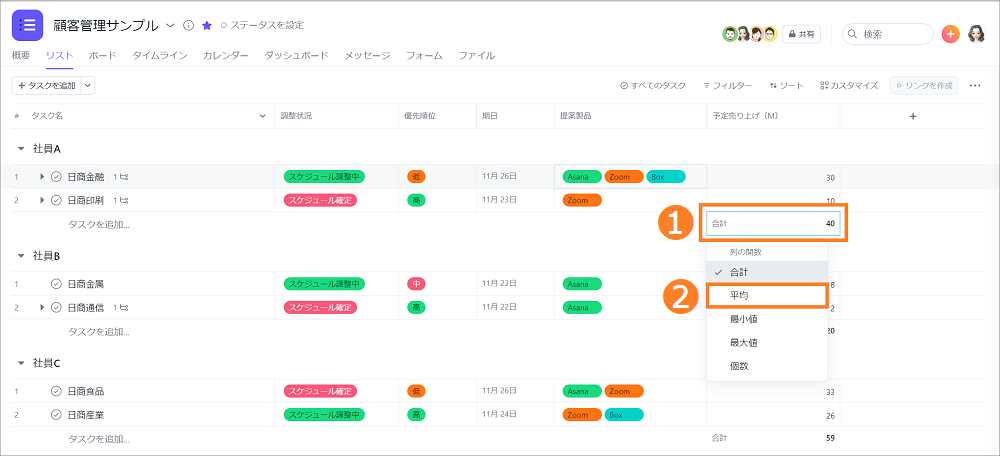Mark 日商産業 task complete
The width and height of the screenshot is (1000, 456).
pos(56,415)
